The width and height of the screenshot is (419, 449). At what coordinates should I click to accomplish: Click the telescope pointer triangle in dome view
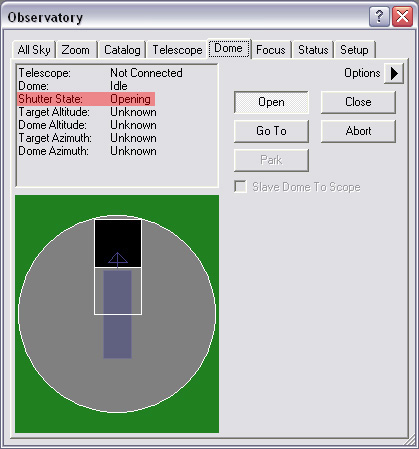tap(118, 259)
